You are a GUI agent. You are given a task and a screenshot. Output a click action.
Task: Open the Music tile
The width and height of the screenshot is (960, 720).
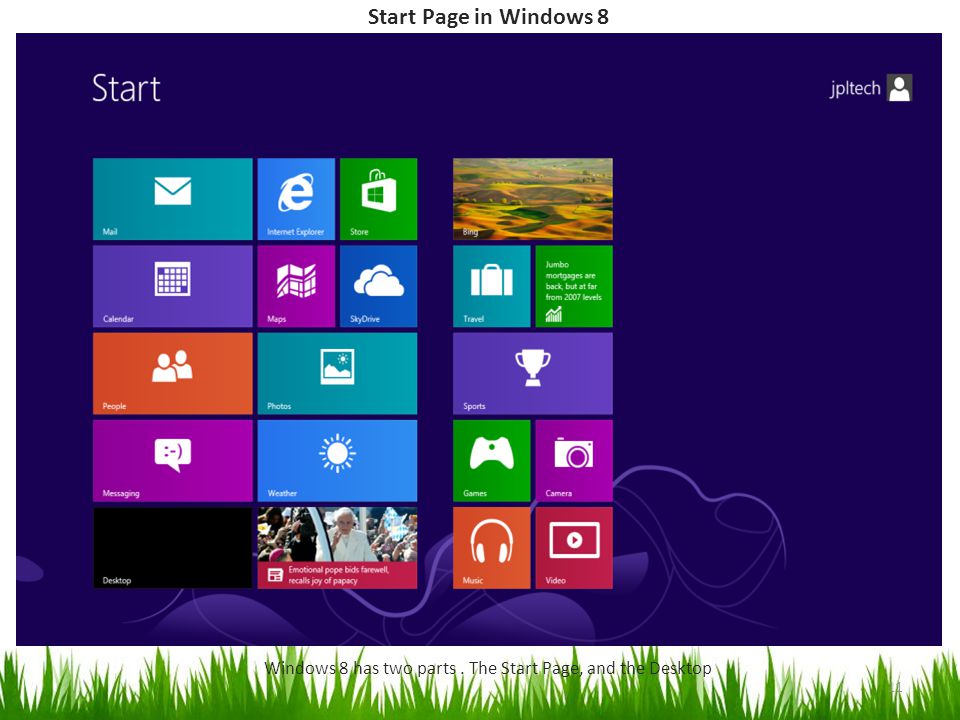(492, 548)
